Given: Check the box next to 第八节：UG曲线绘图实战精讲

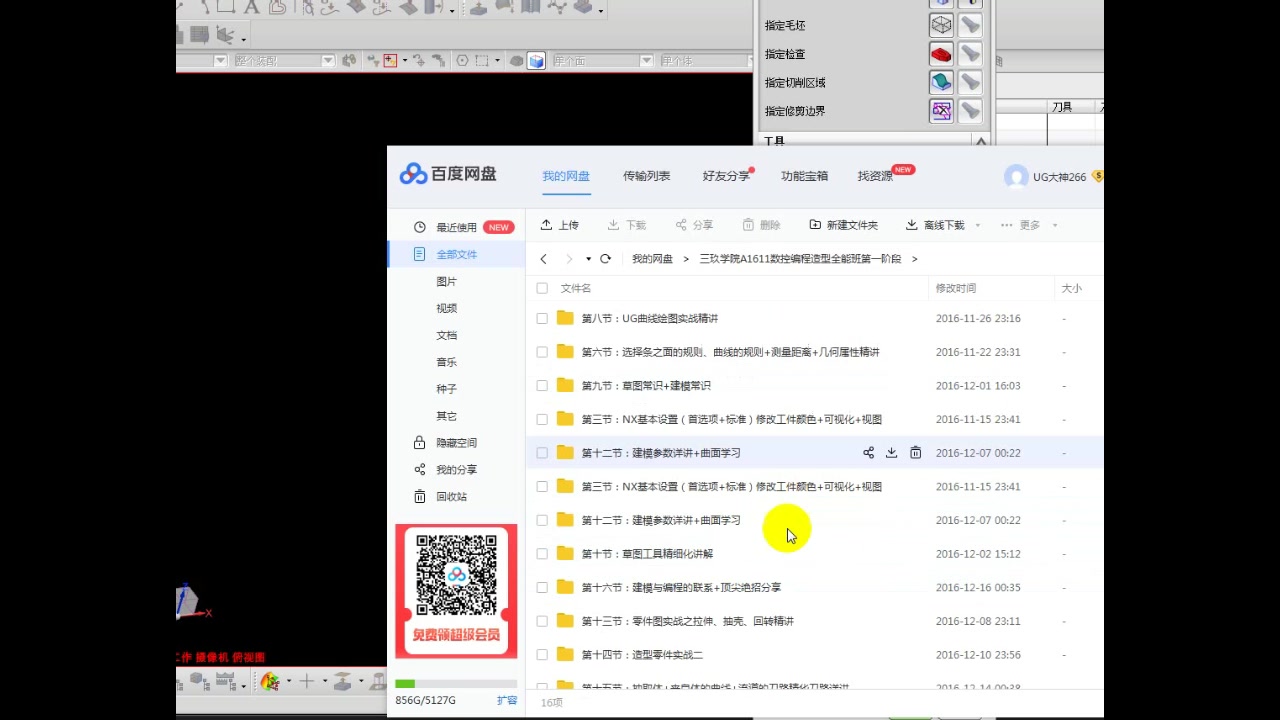Looking at the screenshot, I should tap(541, 318).
